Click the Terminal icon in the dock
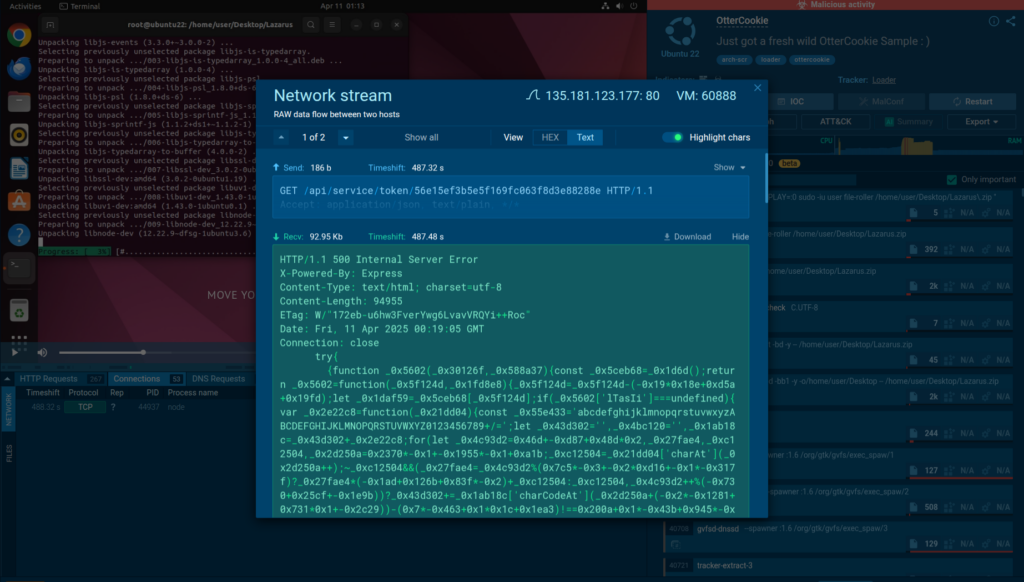This screenshot has width=1024, height=582. [18, 267]
